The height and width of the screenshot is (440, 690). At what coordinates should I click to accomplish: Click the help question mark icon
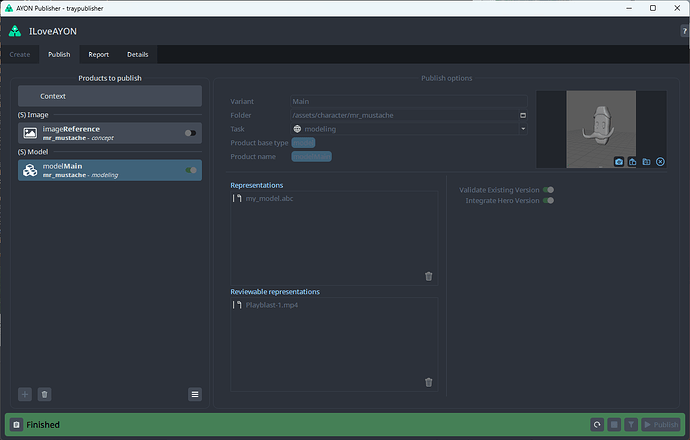coord(684,31)
